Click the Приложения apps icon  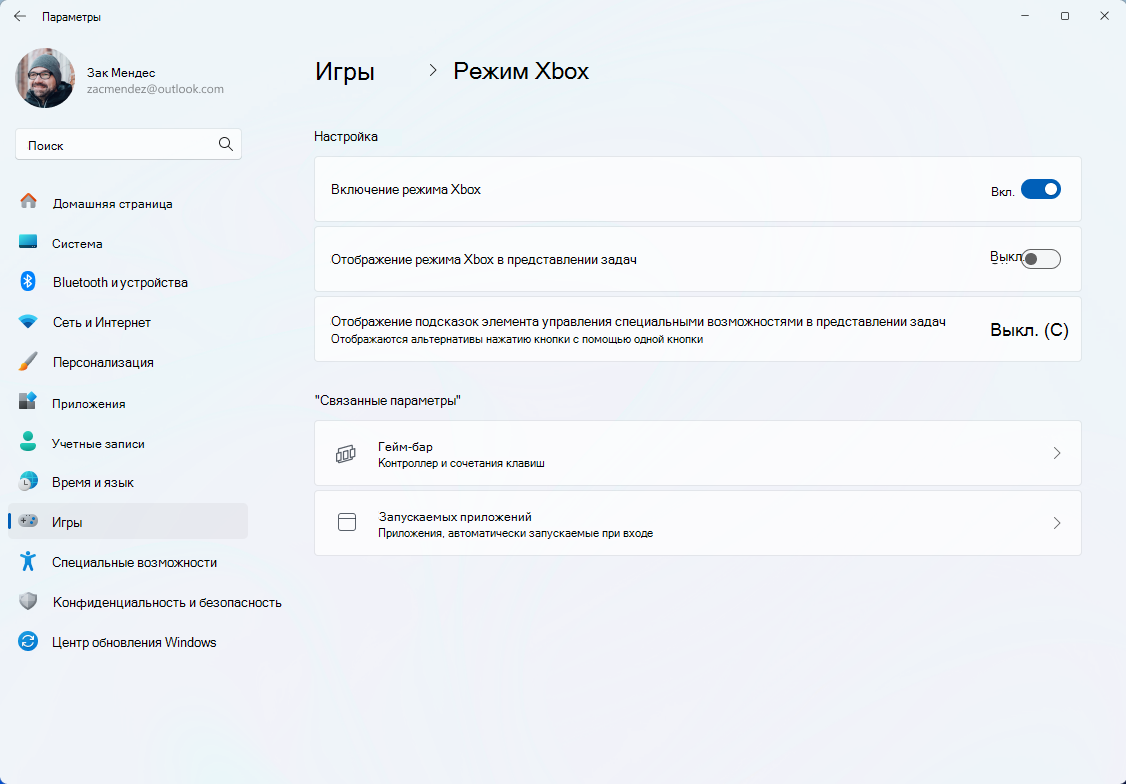tap(28, 401)
